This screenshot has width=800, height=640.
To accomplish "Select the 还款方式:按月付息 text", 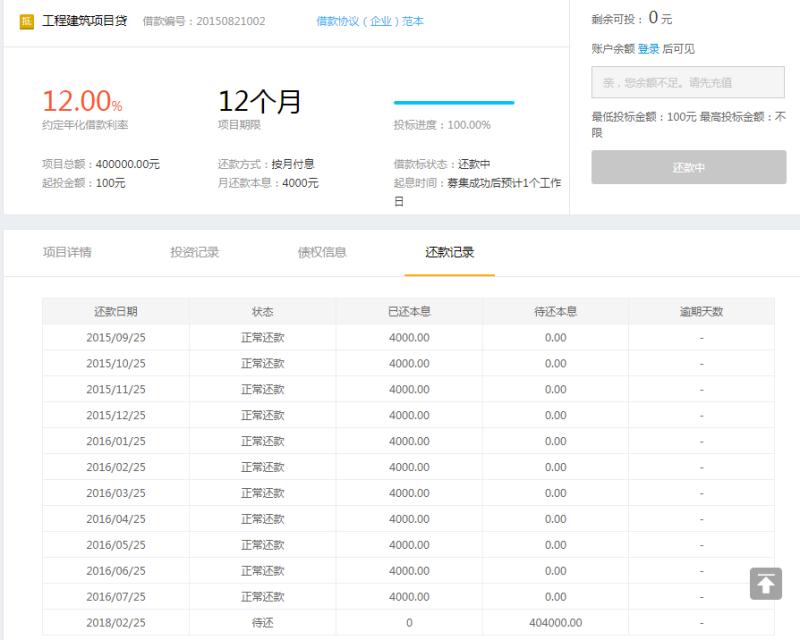I will coord(266,164).
